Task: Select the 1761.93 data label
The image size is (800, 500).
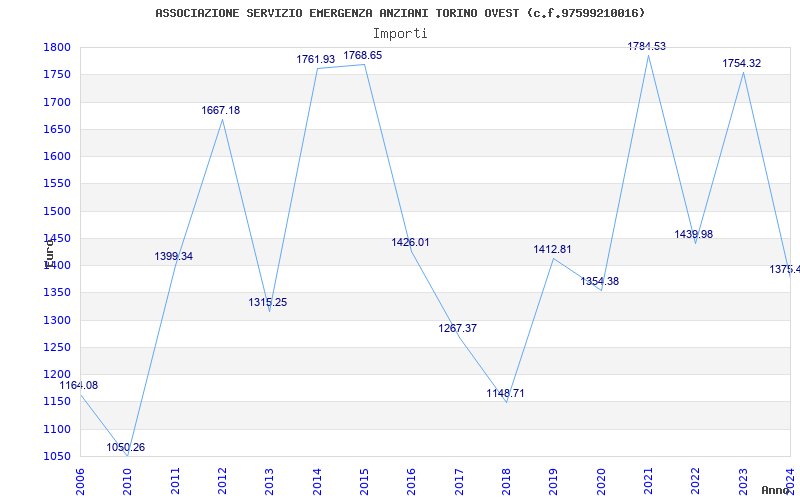Action: coord(316,60)
